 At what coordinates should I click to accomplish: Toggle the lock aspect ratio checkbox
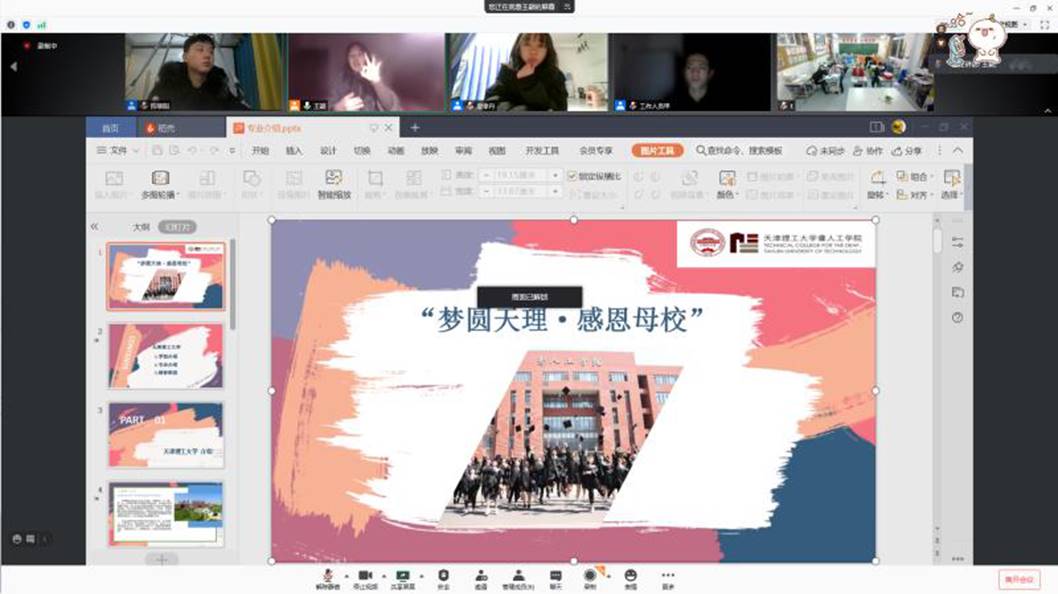point(572,176)
